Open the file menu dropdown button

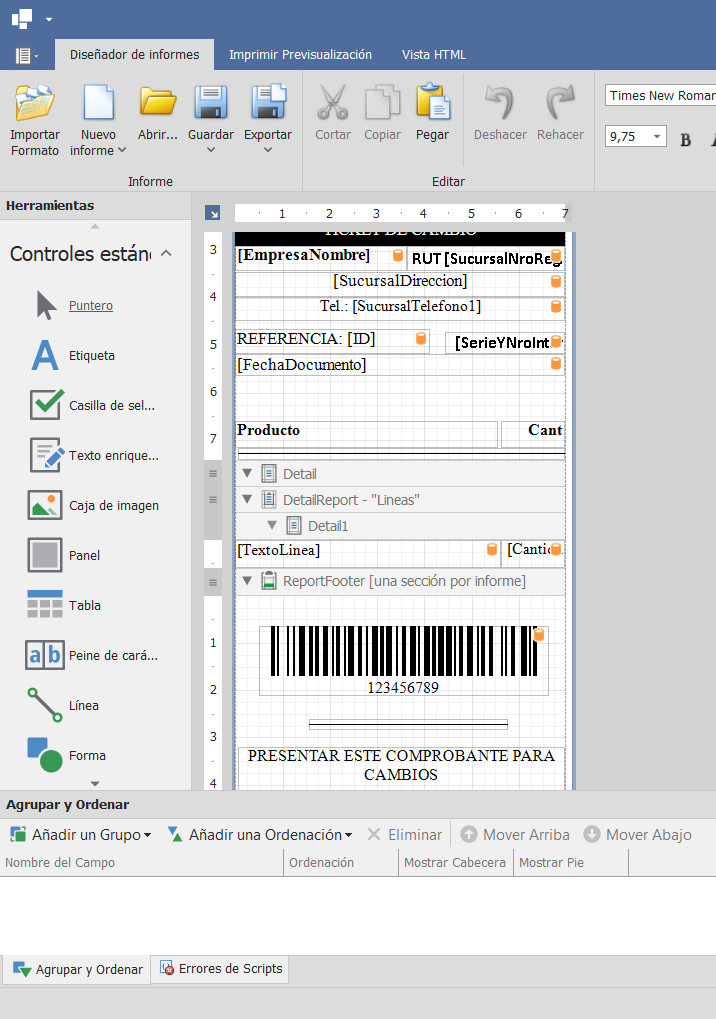click(x=27, y=56)
